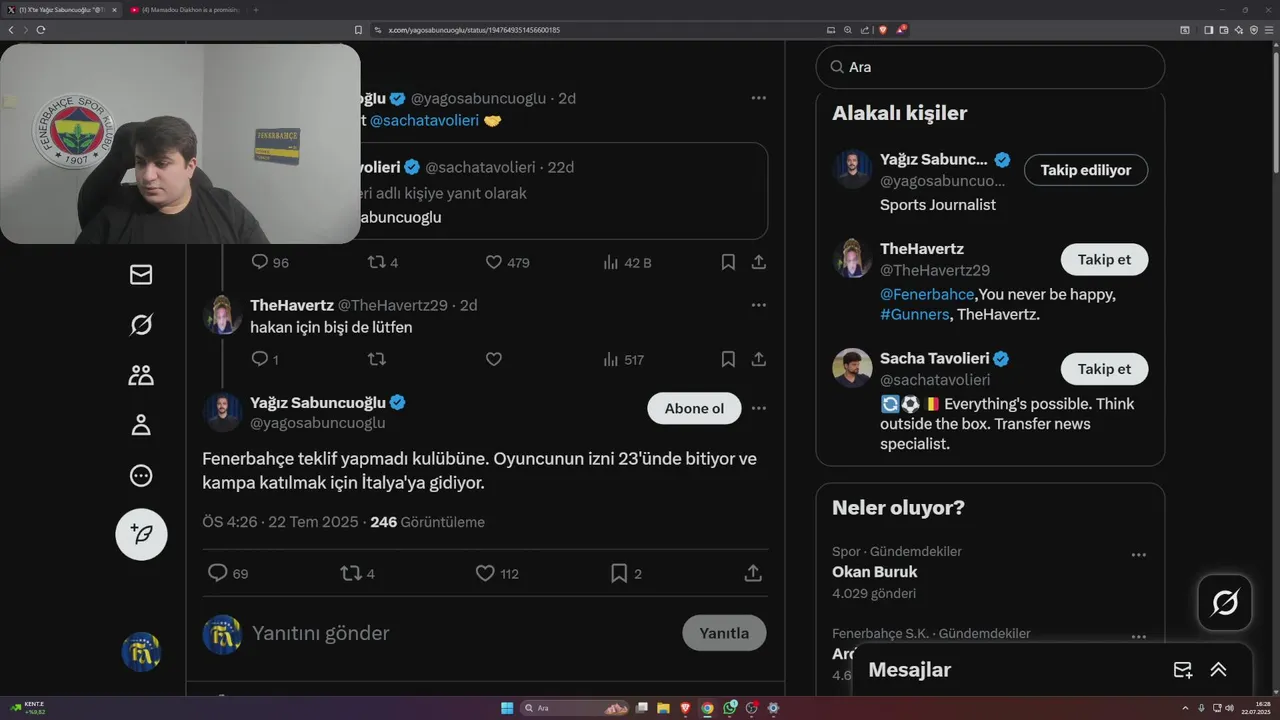Bookmark the quoted post with 479 likes
Viewport: 1280px width, 720px height.
tap(728, 262)
